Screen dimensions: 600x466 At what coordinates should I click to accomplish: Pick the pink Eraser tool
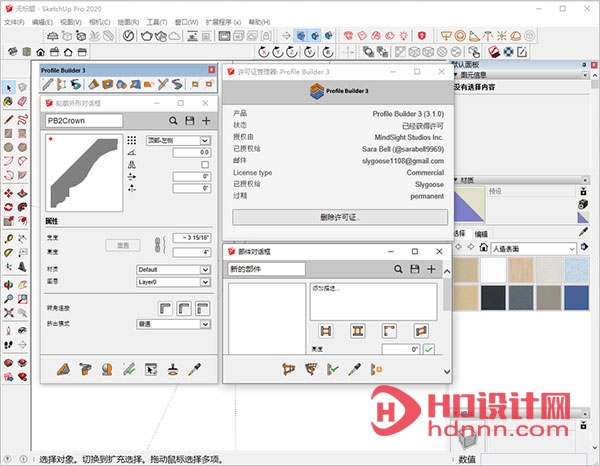(22, 102)
